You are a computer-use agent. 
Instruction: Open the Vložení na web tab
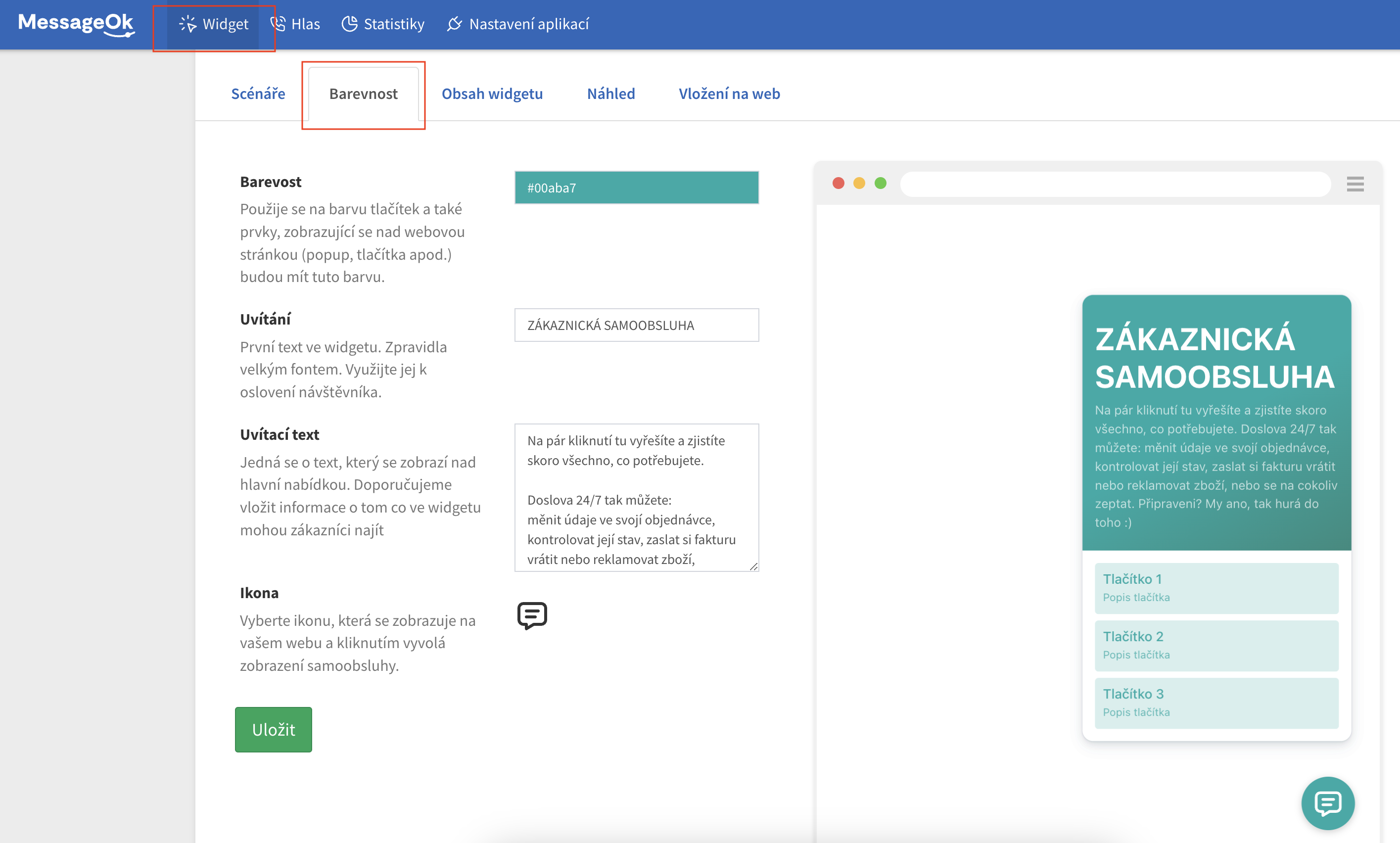(x=729, y=94)
